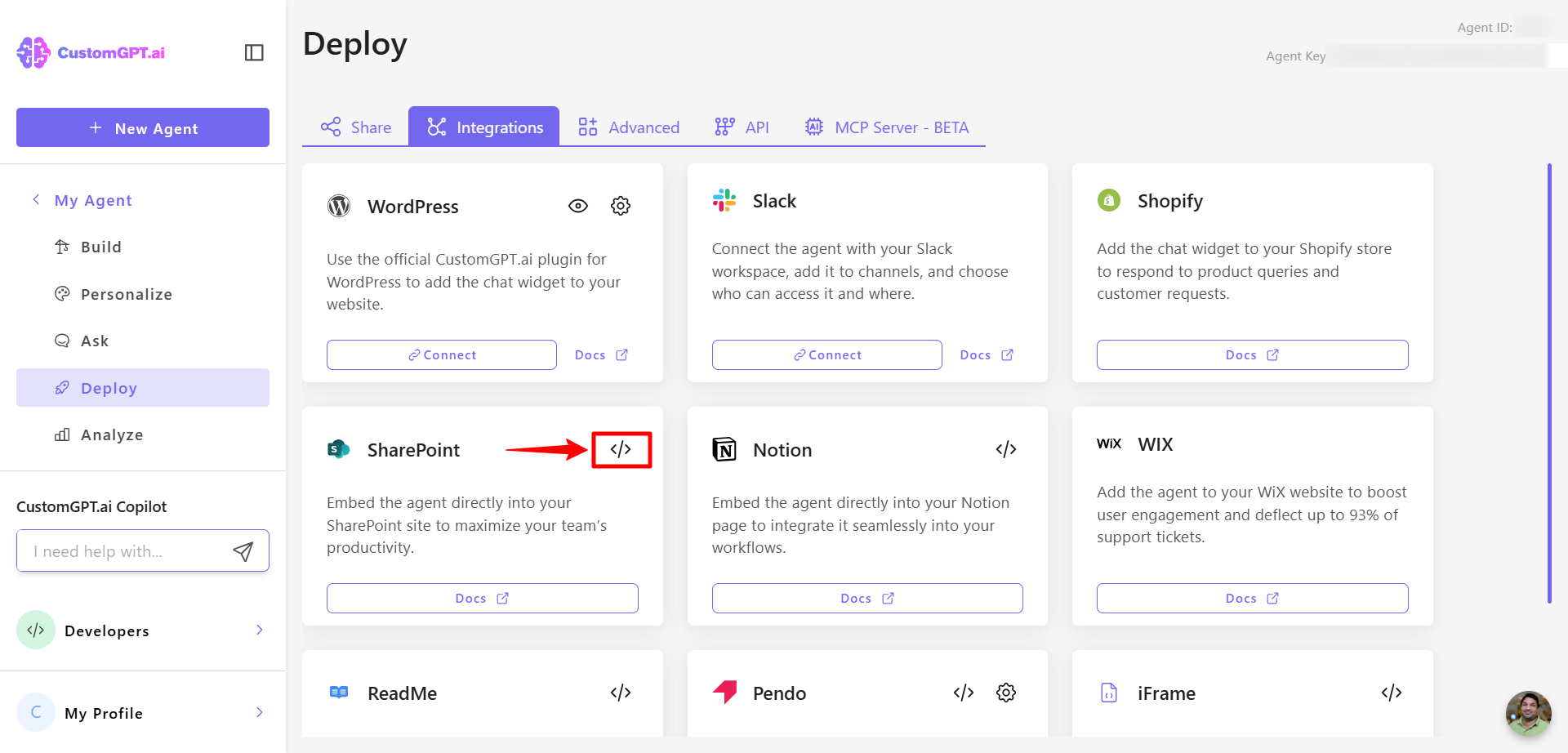Expand the Developers menu arrow
This screenshot has height=753, width=1568.
pyautogui.click(x=259, y=630)
